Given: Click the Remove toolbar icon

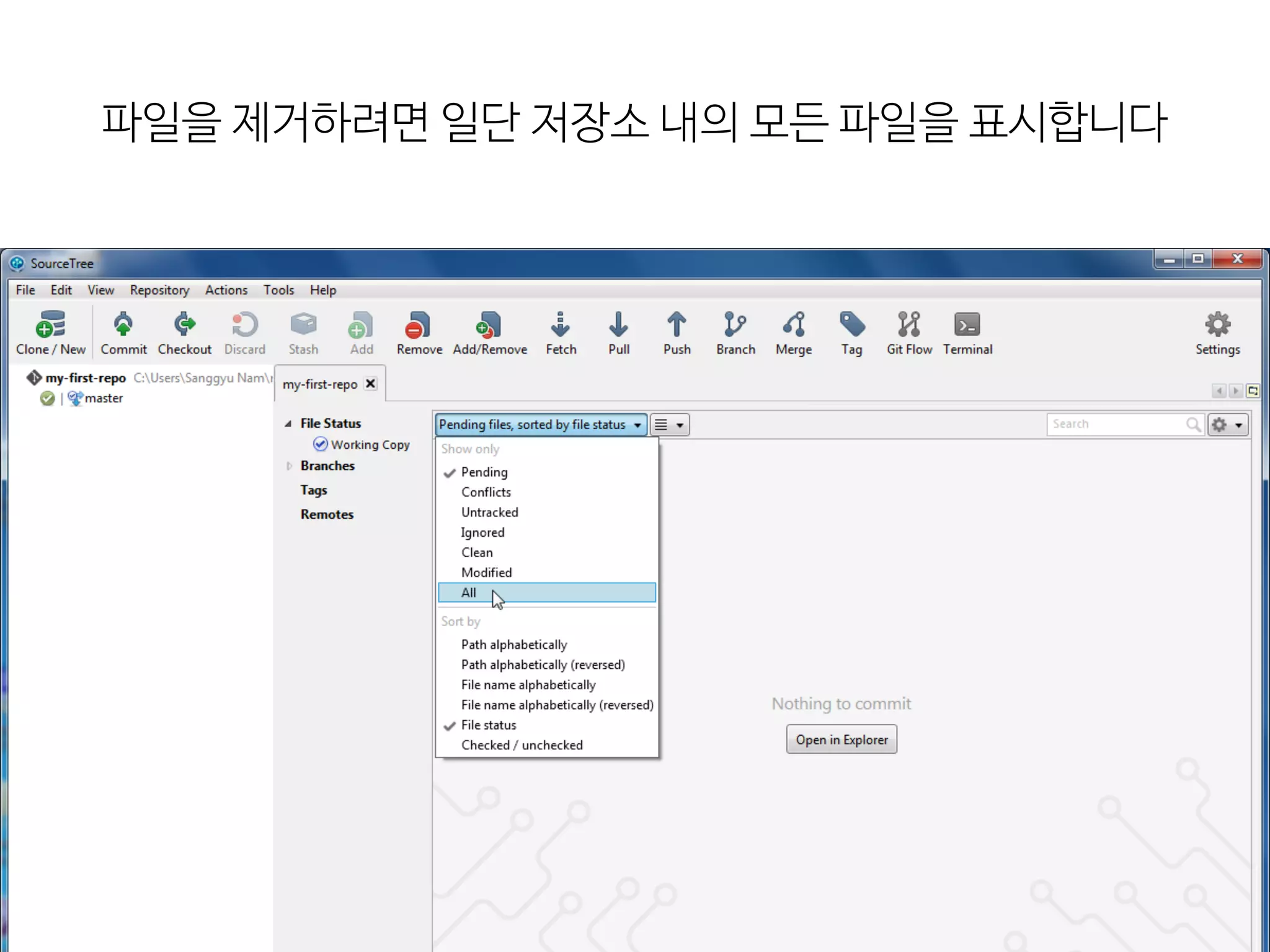Looking at the screenshot, I should point(419,333).
